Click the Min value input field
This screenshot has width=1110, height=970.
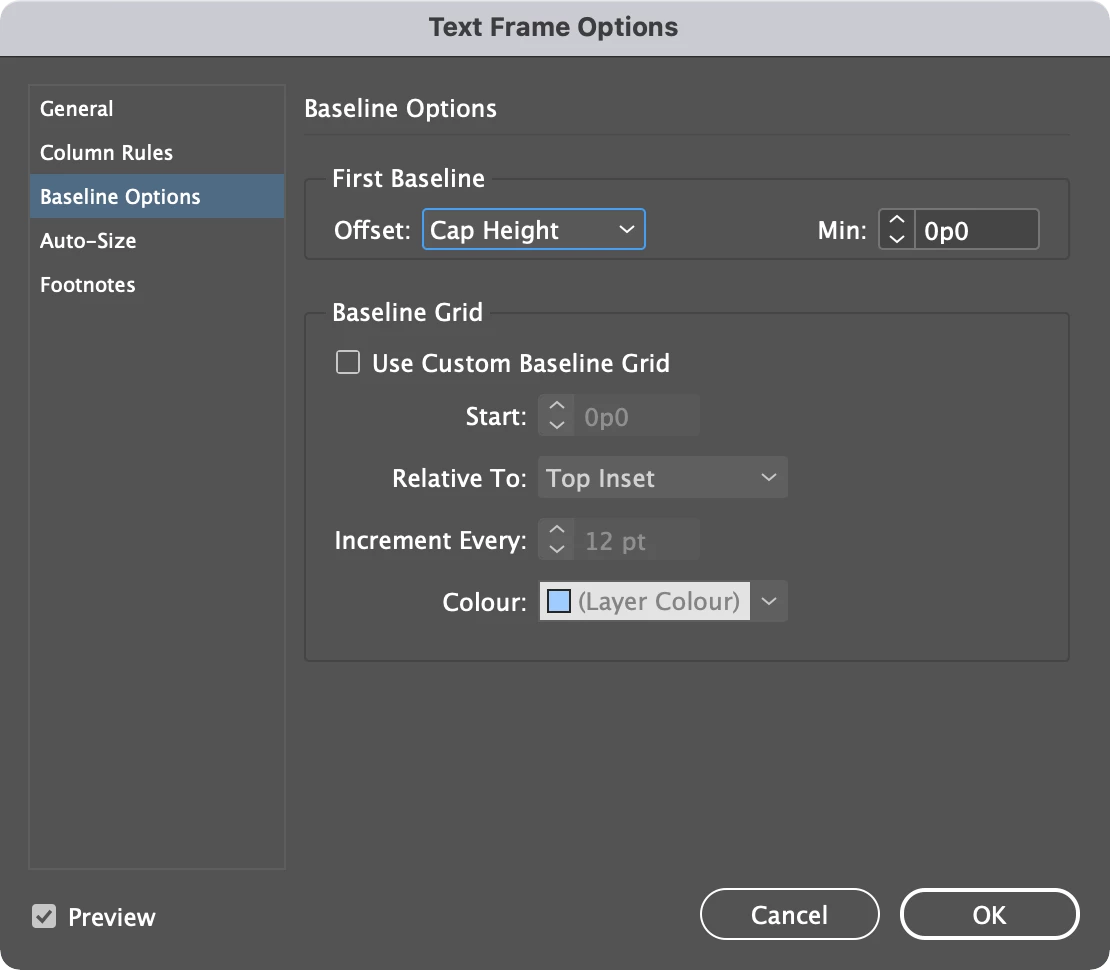976,229
